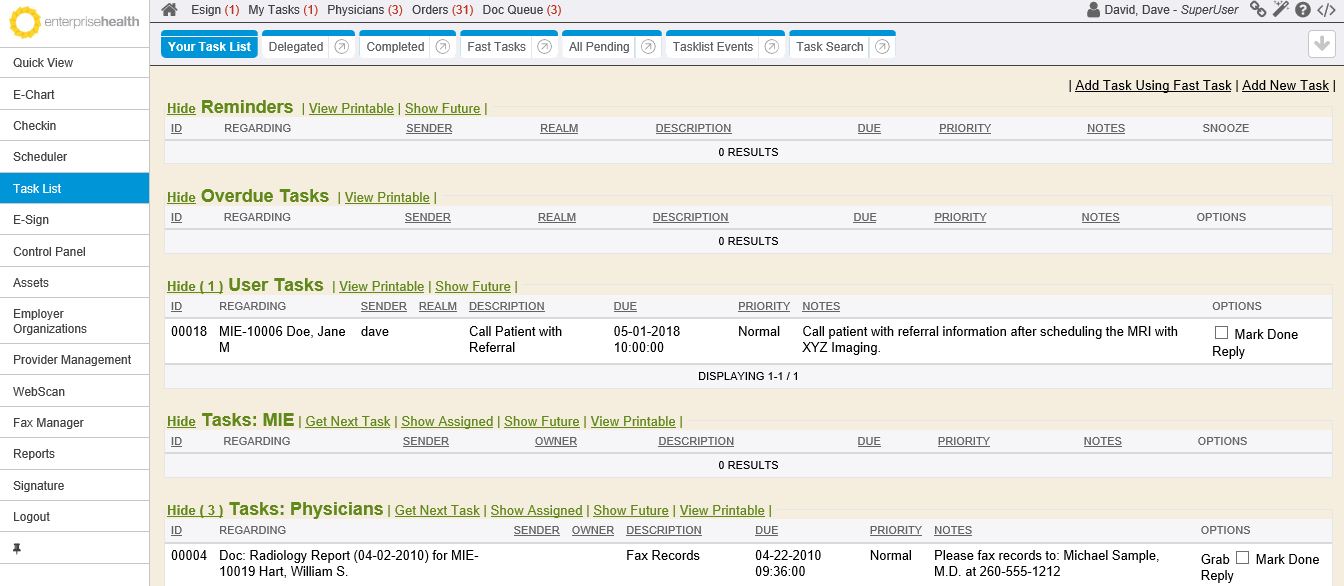The width and height of the screenshot is (1344, 586).
Task: Click pop-out arrow icon beside Fast Tasks
Action: [x=544, y=47]
